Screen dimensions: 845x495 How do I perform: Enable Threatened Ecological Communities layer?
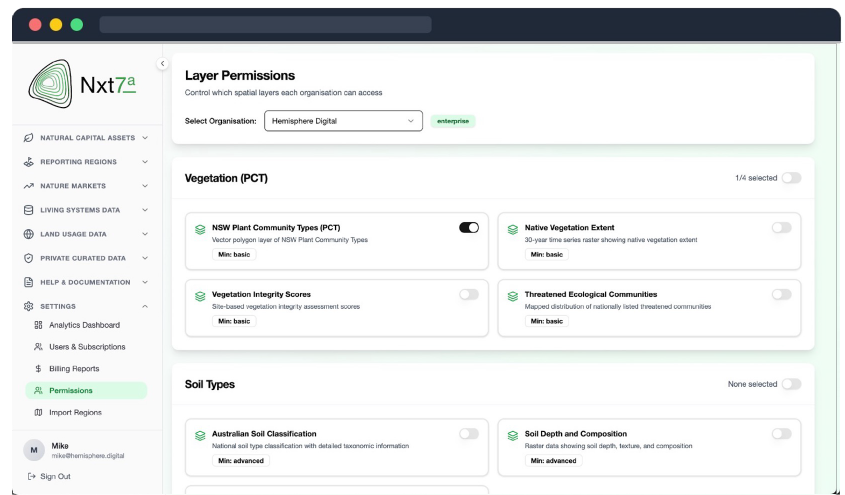(781, 294)
